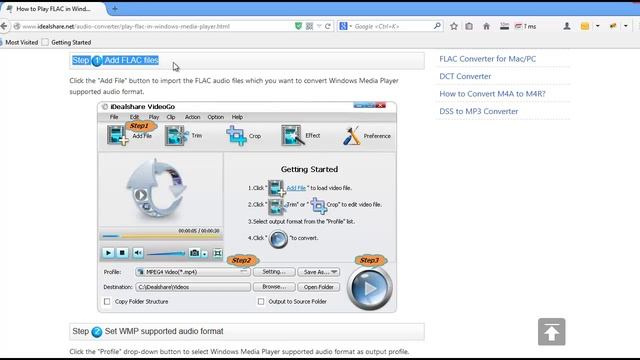Viewport: 640px width, 360px height.
Task: Click the Open Folder button
Action: click(x=319, y=287)
